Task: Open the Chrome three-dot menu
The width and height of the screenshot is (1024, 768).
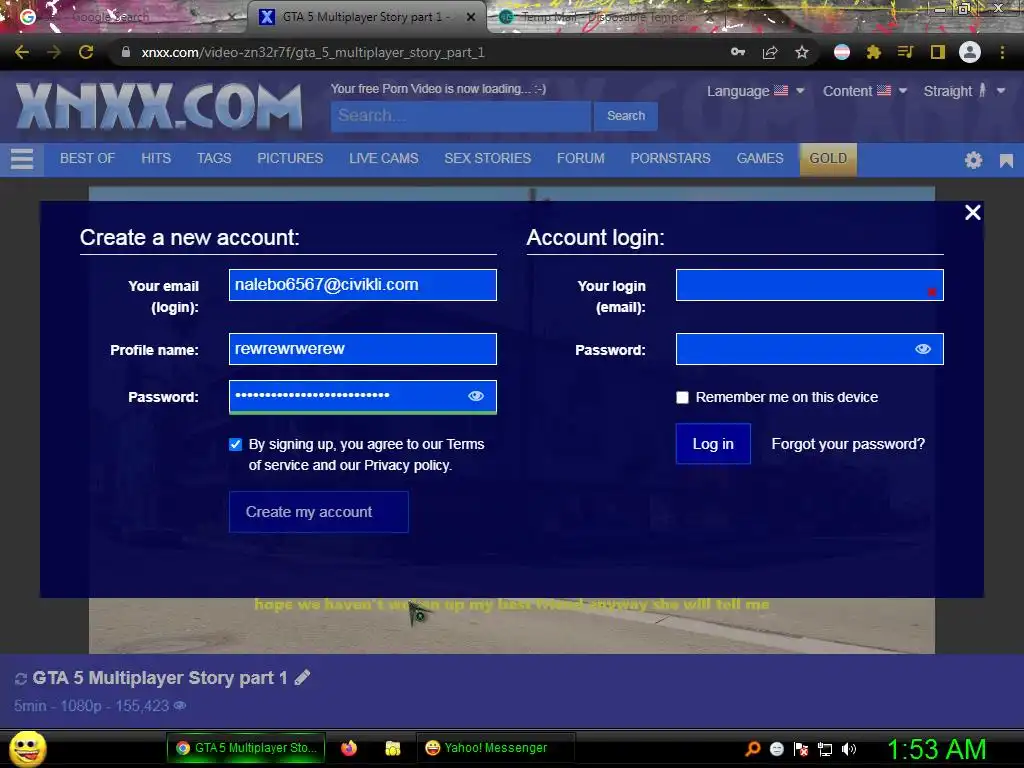Action: (1002, 52)
